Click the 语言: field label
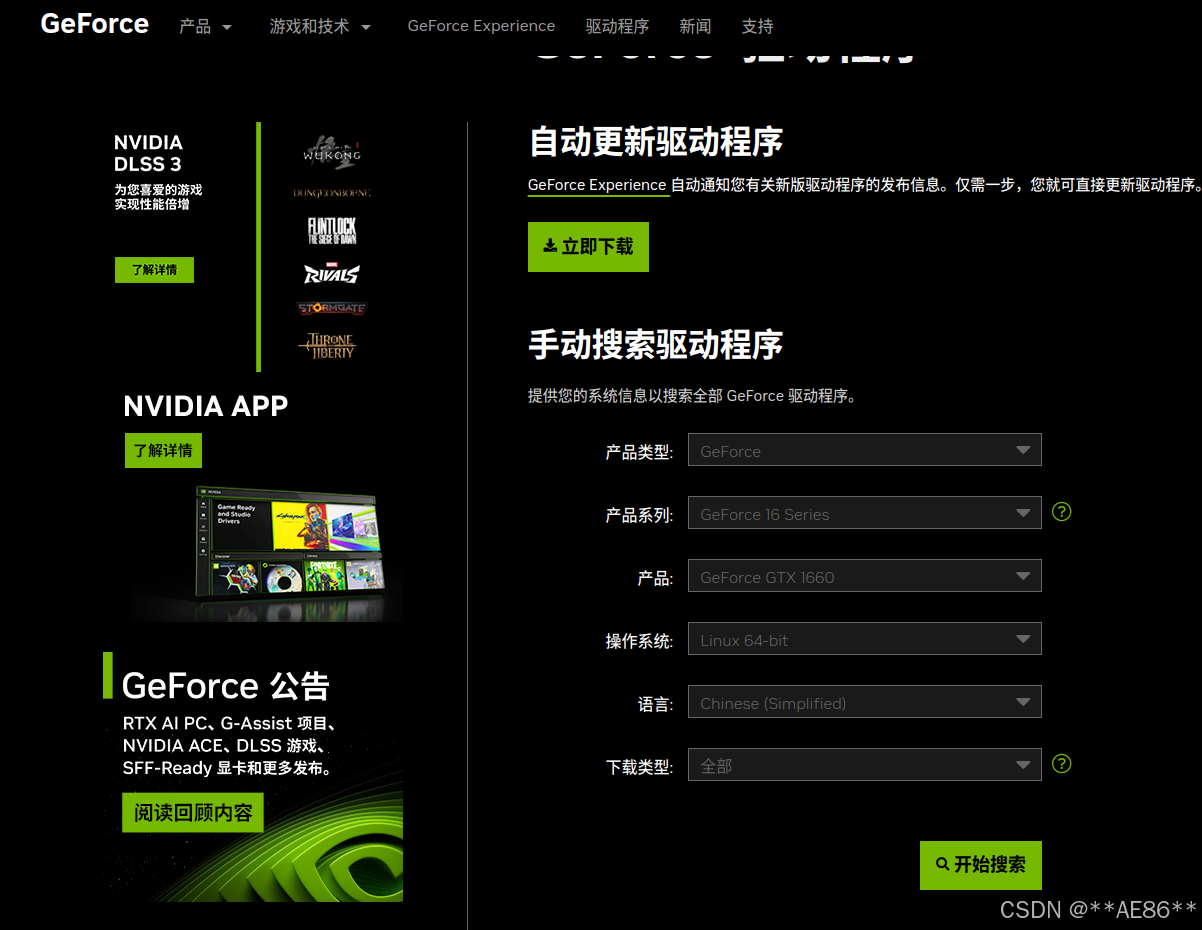The height and width of the screenshot is (930, 1202). click(x=656, y=704)
